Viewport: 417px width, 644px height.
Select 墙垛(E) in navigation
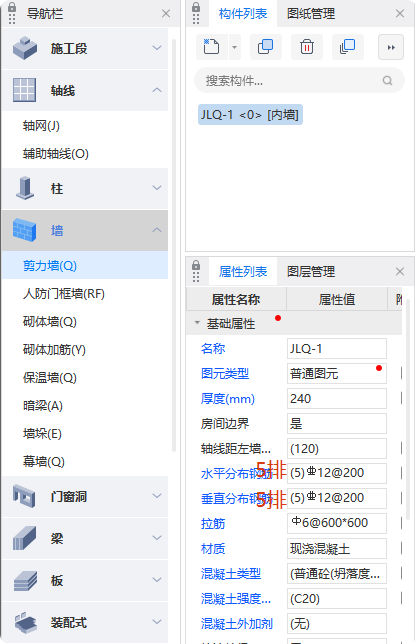point(85,434)
